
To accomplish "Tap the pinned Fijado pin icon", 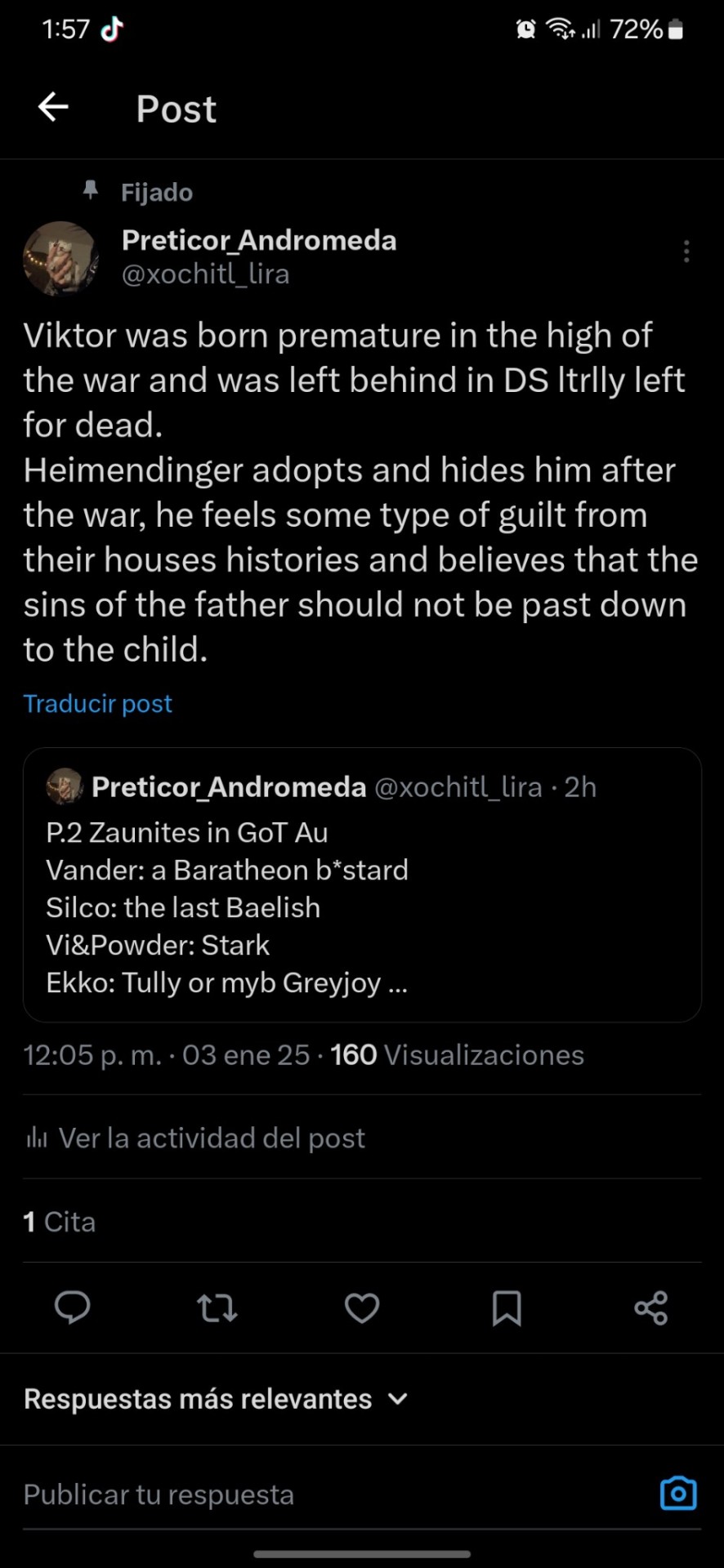I will pos(91,190).
